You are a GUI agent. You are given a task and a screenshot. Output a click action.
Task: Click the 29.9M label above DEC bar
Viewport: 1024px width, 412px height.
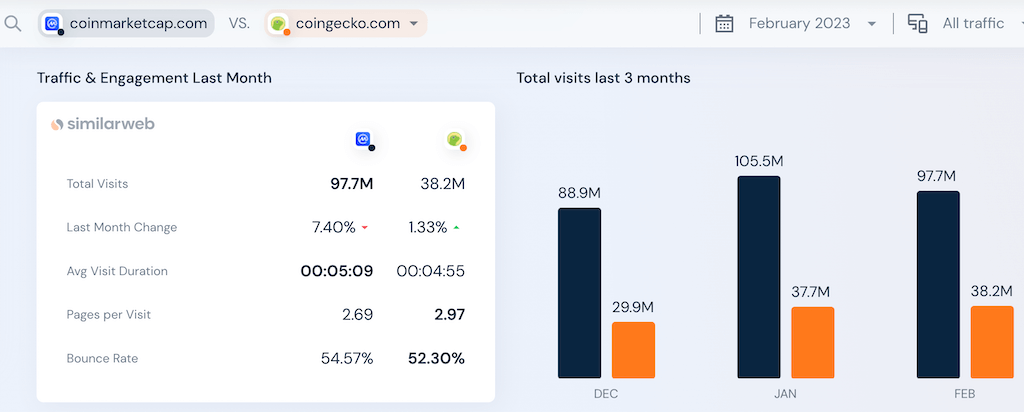coord(633,307)
